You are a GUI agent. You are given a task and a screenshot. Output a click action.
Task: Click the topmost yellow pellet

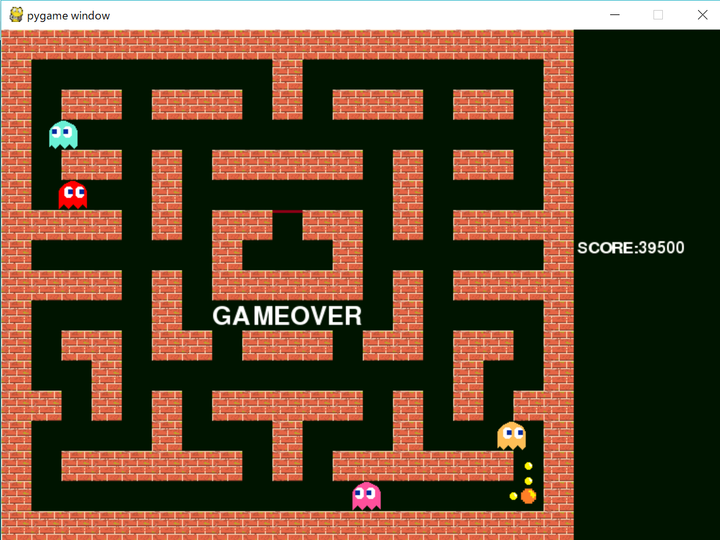coord(529,466)
